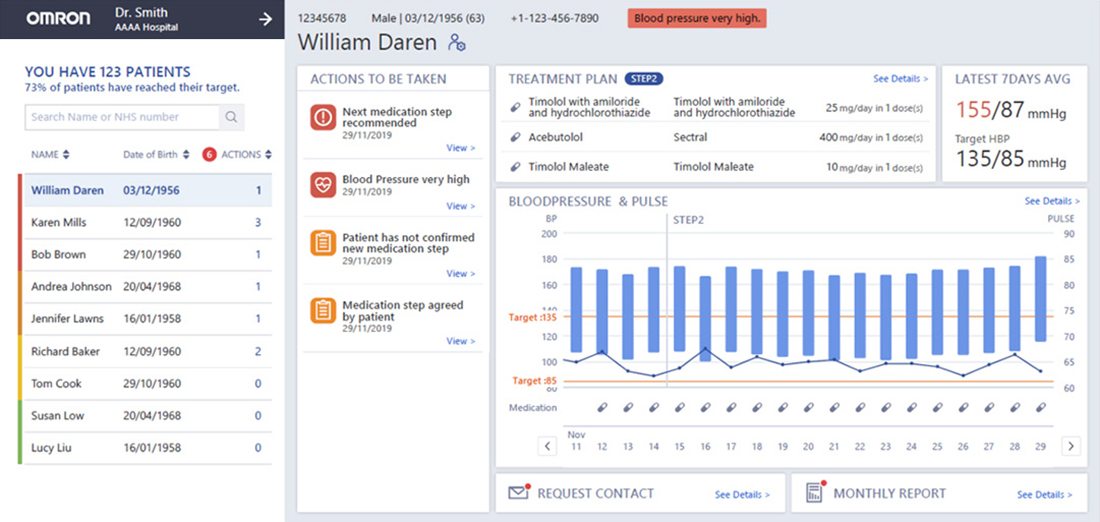Click the heart icon for Blood Pressure very high
This screenshot has width=1100, height=522.
point(323,184)
